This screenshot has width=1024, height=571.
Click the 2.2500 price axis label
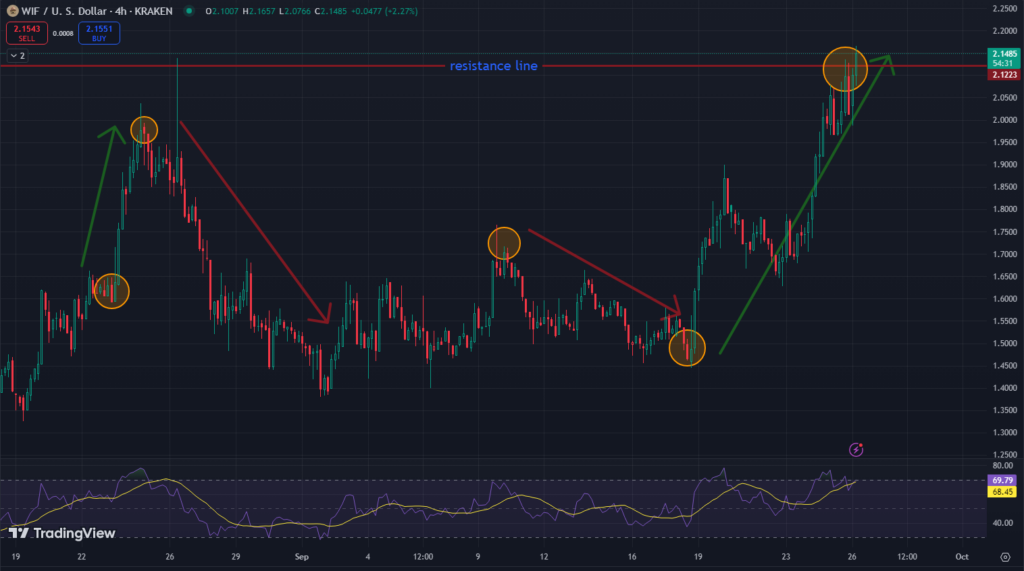[x=1004, y=8]
